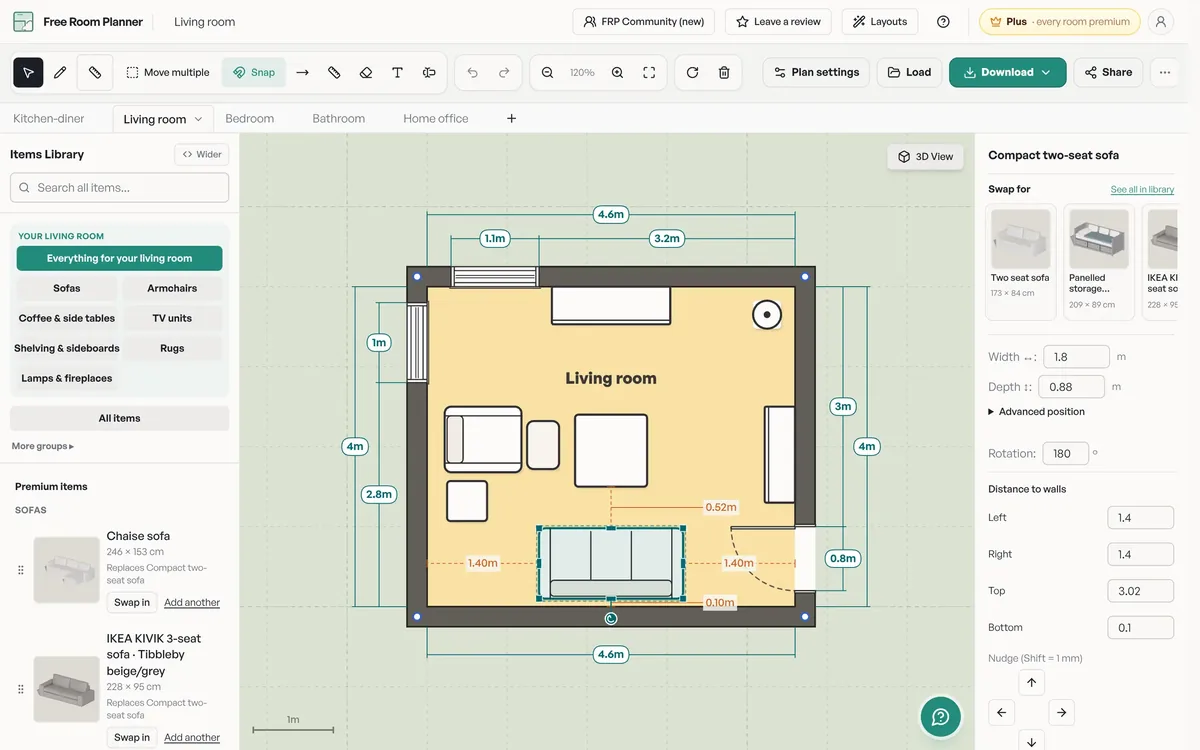Select Lamps & fireplaces category

[67, 378]
